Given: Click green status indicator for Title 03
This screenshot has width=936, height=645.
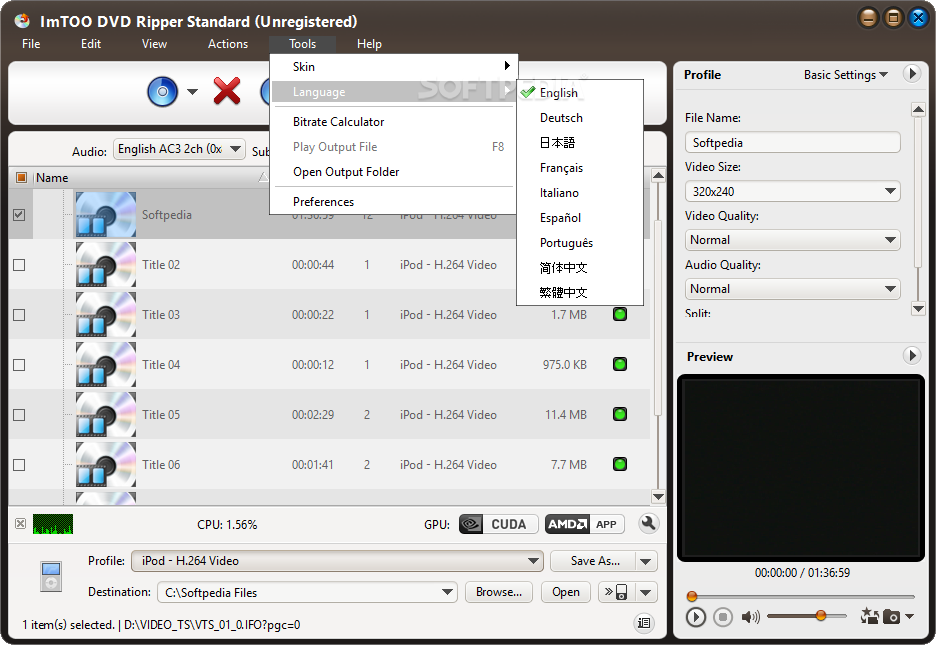Looking at the screenshot, I should [x=620, y=314].
